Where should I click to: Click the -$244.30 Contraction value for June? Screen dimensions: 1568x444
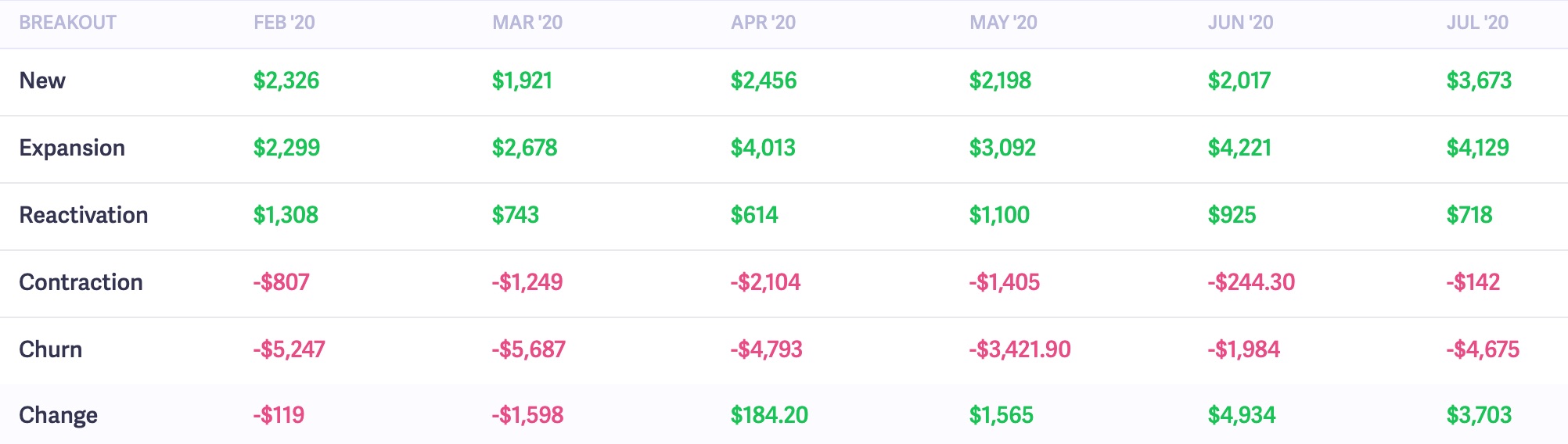point(1251,282)
